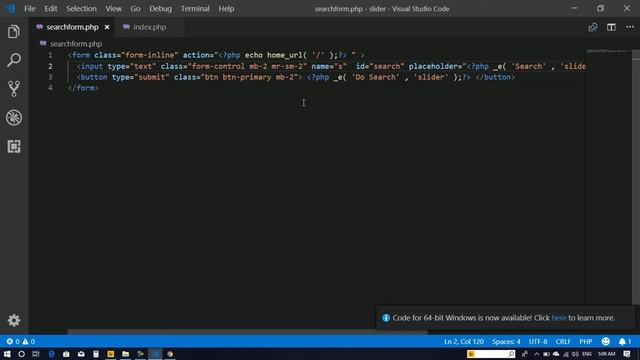Change indentation via Spaces: 4
640x360 pixels.
tap(506, 341)
